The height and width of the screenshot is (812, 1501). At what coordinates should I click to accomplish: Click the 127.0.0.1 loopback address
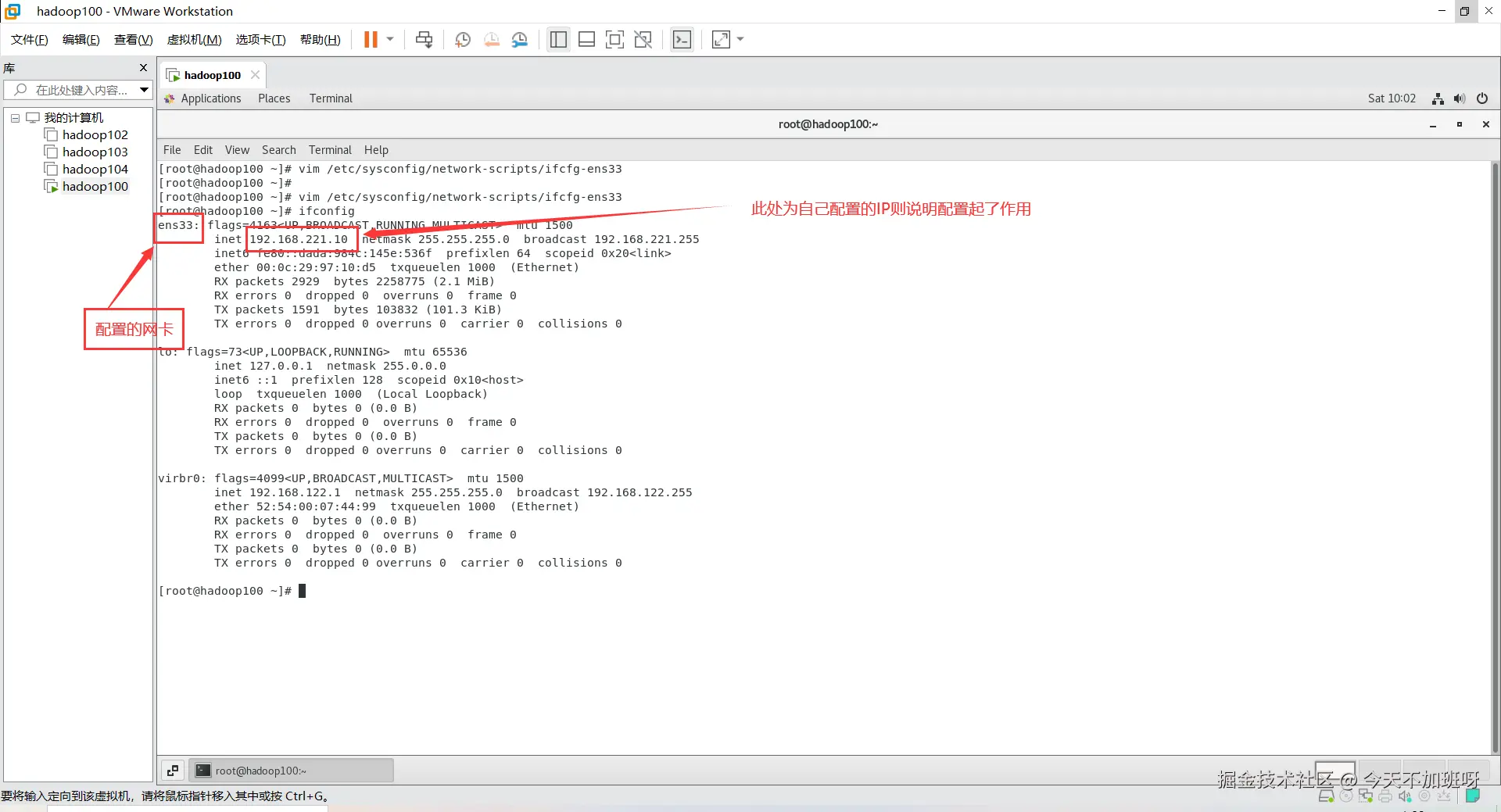tap(281, 366)
